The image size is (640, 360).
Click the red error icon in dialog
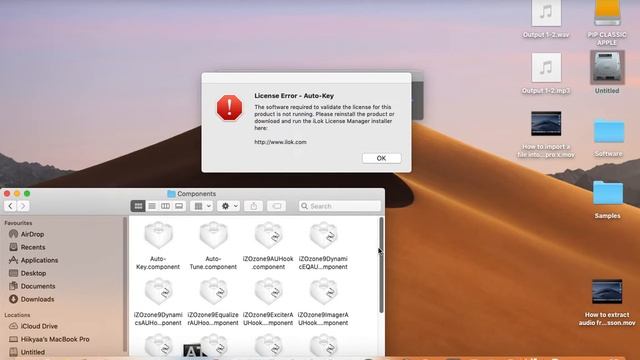click(x=229, y=108)
